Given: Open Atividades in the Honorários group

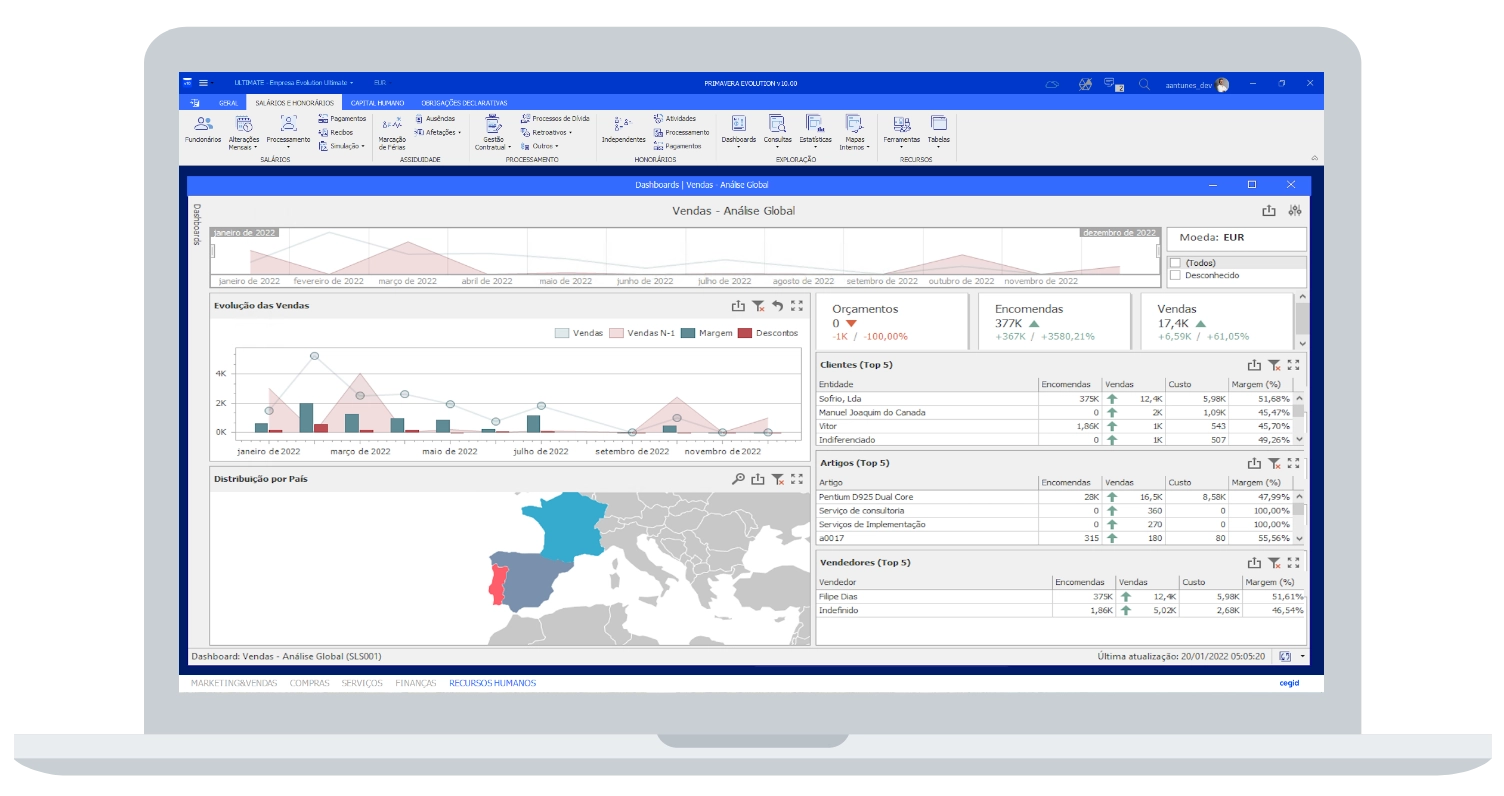Looking at the screenshot, I should tap(675, 118).
